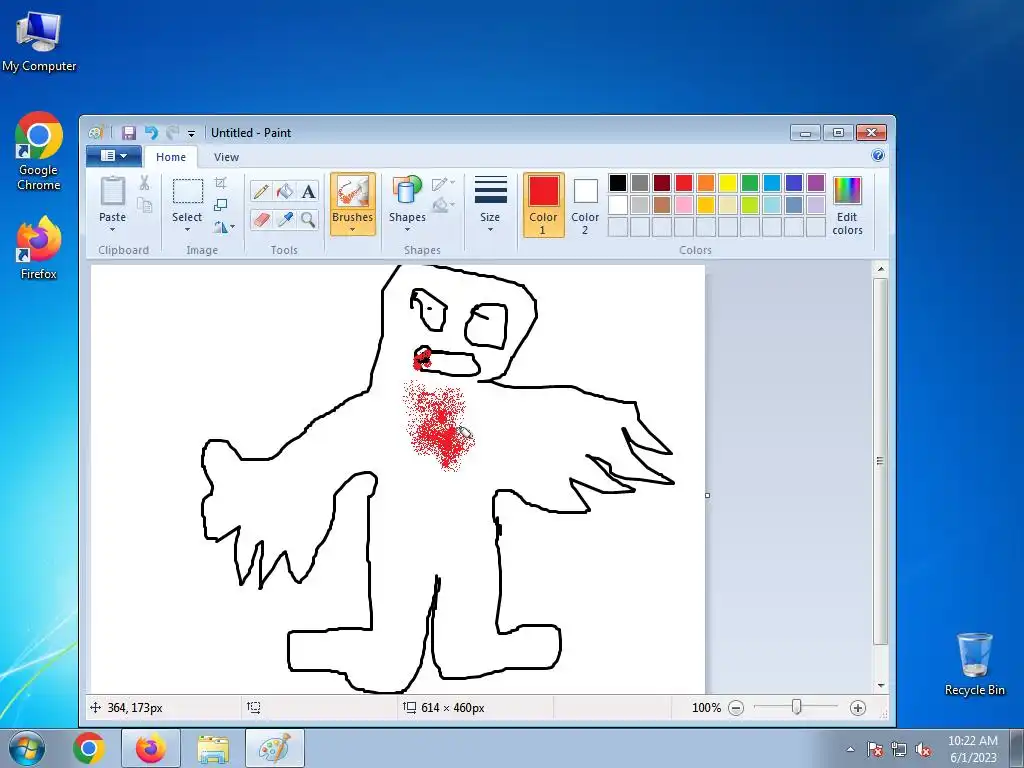
Task: Open the Paint file menu button
Action: [x=114, y=156]
